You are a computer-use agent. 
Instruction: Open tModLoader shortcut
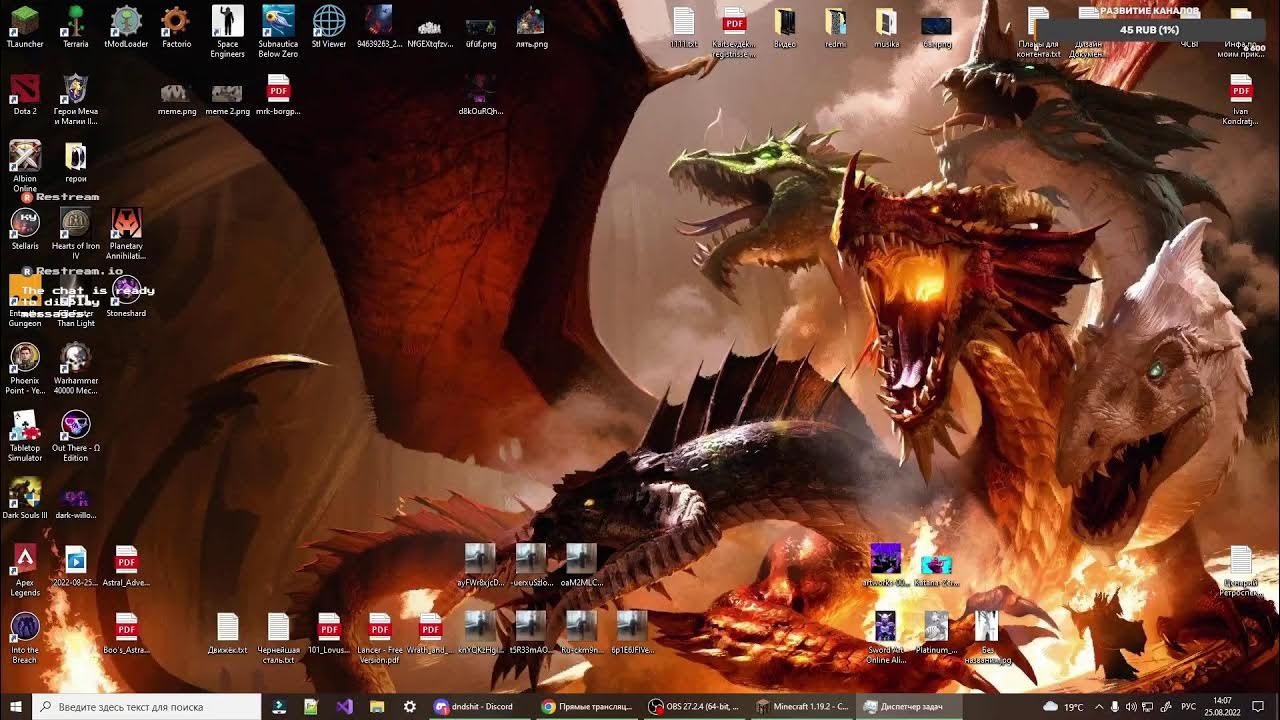point(126,27)
